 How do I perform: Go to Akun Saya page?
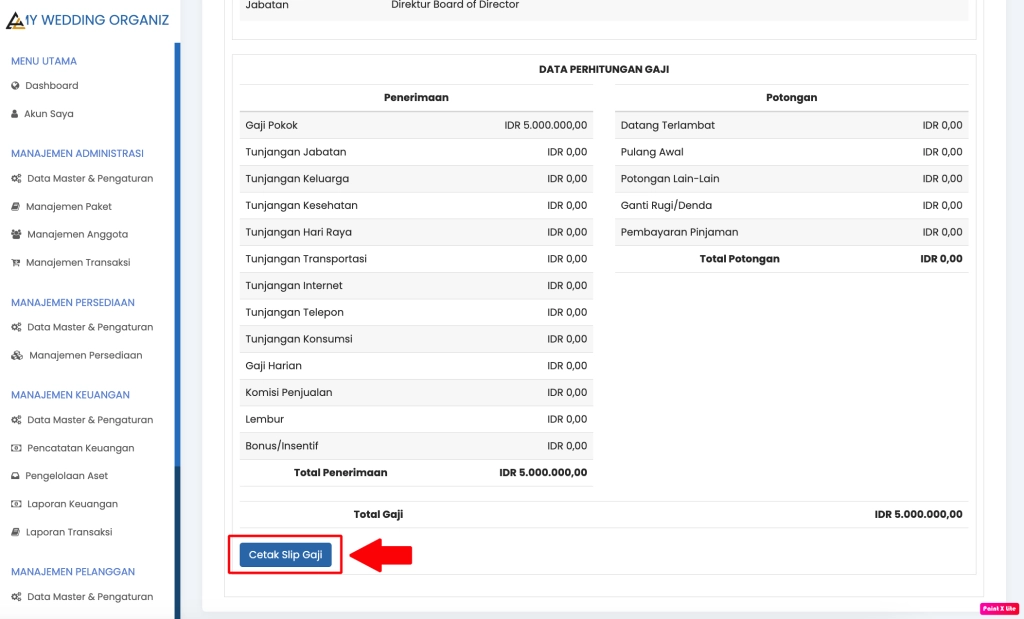(48, 114)
